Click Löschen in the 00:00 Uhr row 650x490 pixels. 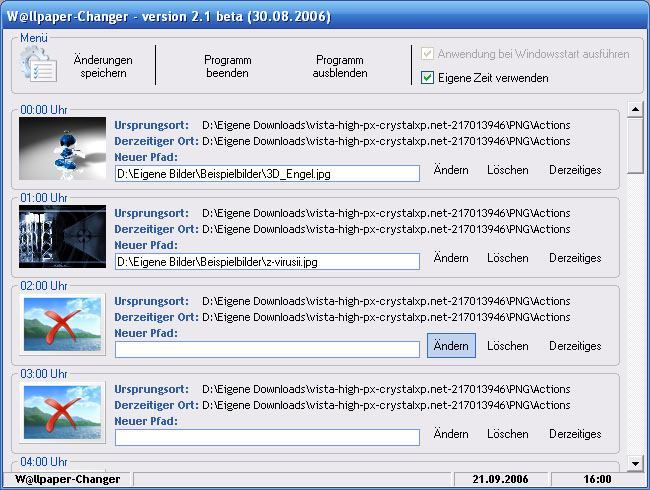coord(508,170)
